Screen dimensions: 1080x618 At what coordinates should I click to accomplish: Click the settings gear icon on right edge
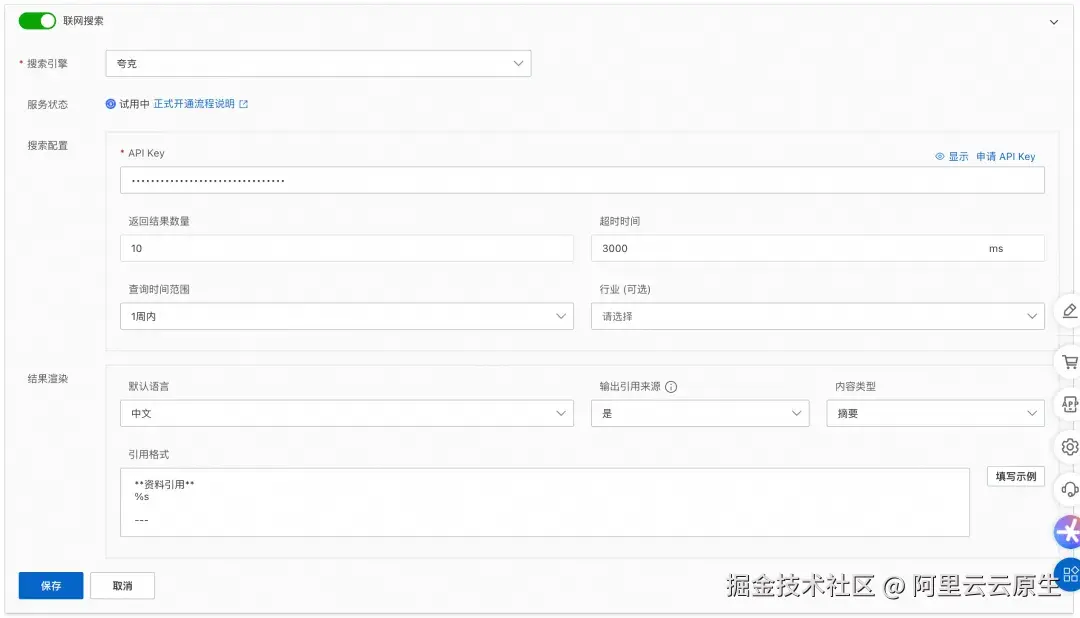pos(1071,447)
